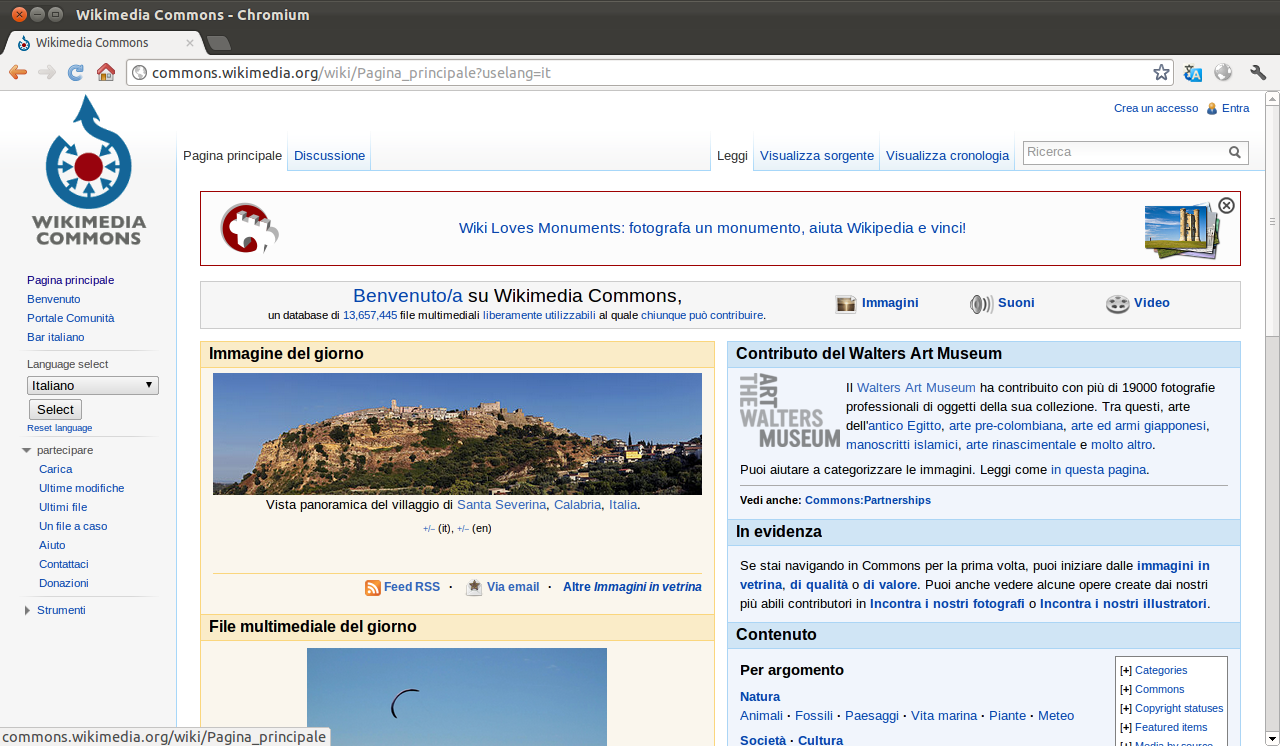The height and width of the screenshot is (746, 1280).
Task: Bookmark page with the star icon
Action: 1161,72
